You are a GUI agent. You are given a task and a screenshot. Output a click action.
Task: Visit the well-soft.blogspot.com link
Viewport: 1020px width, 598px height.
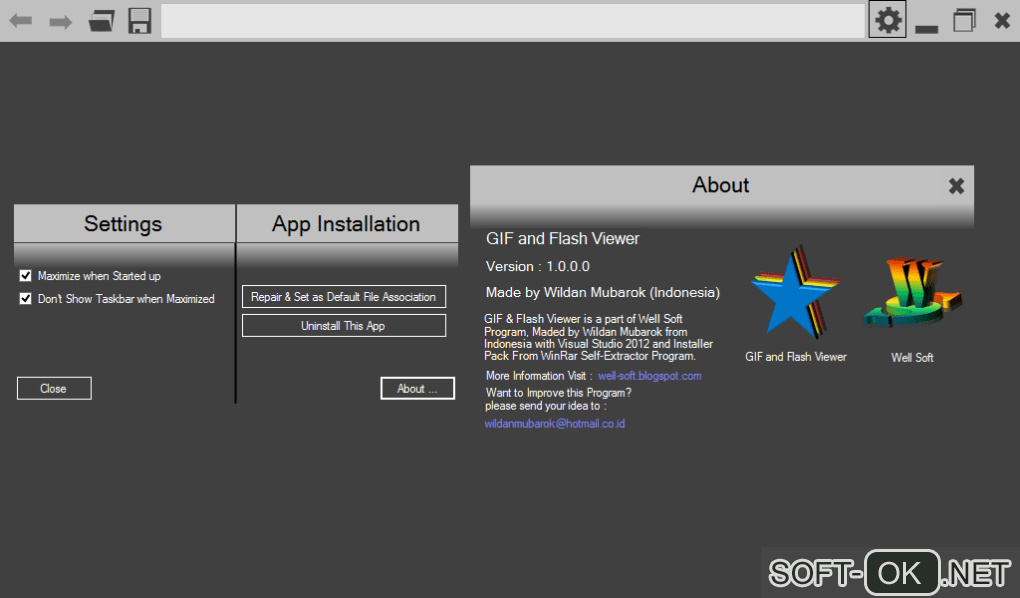click(649, 375)
